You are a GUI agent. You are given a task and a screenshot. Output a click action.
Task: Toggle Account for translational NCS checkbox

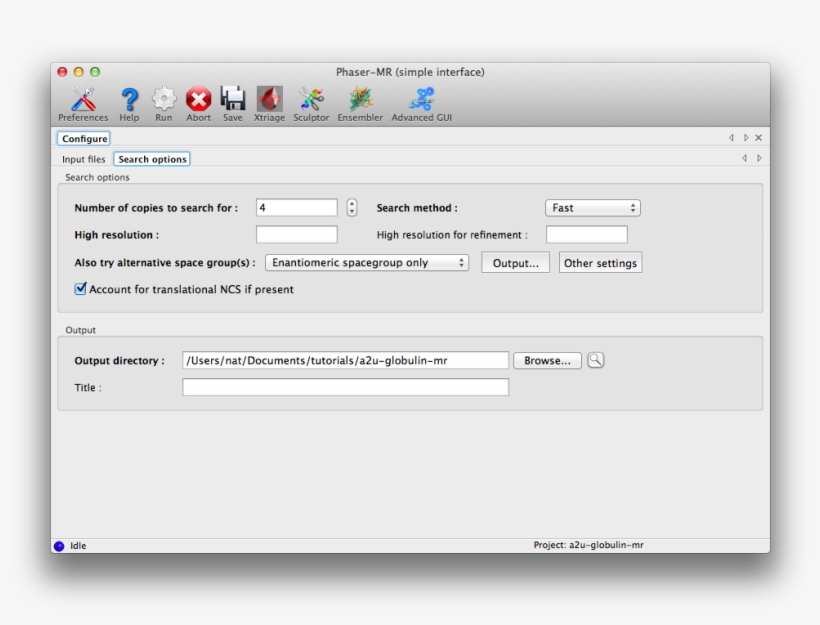[81, 289]
